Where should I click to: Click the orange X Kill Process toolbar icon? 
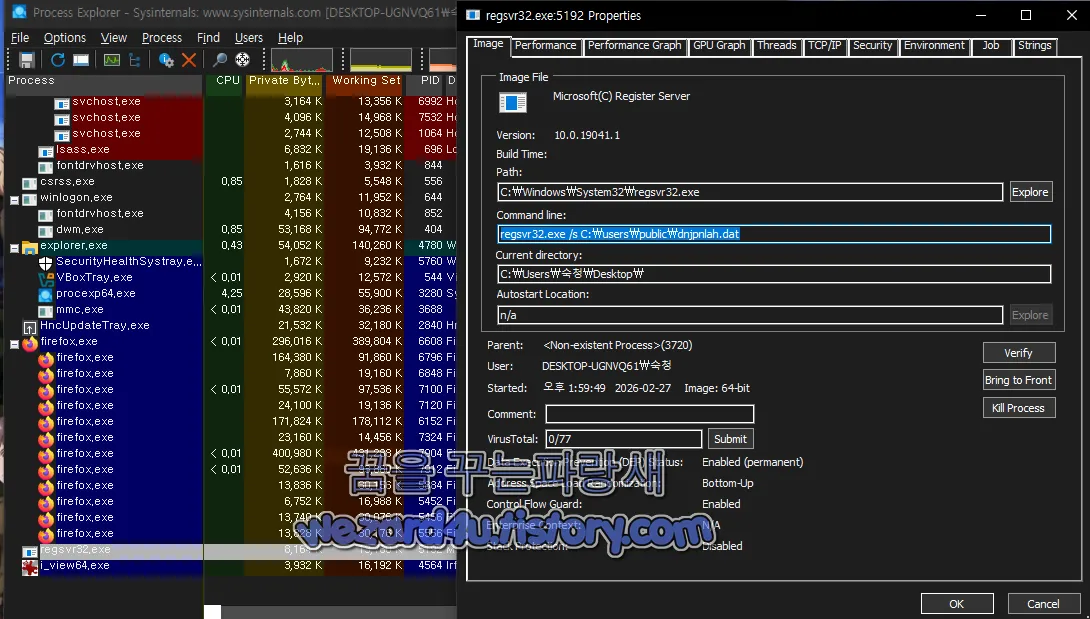188,60
